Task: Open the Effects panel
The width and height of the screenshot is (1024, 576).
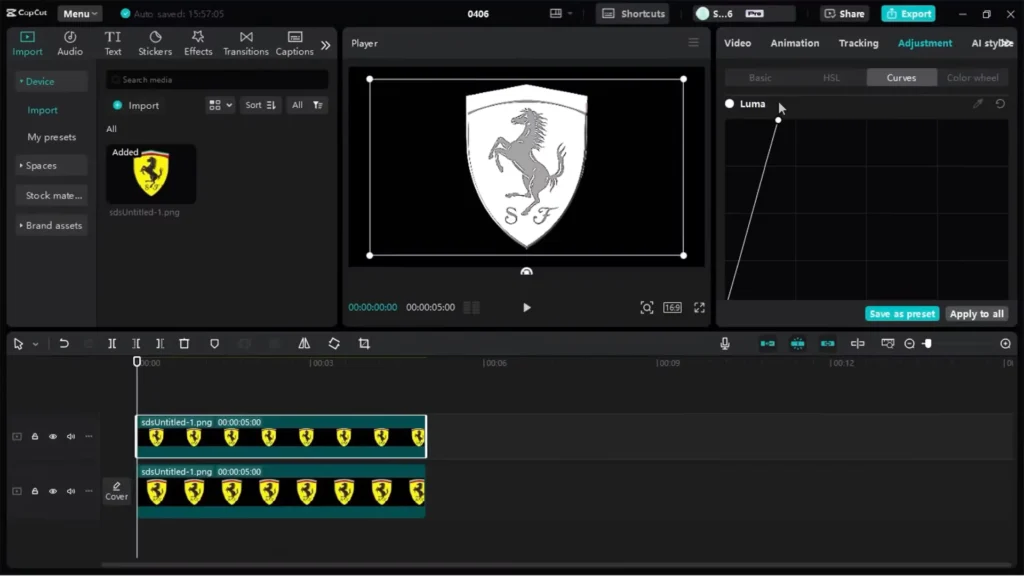Action: [x=198, y=43]
